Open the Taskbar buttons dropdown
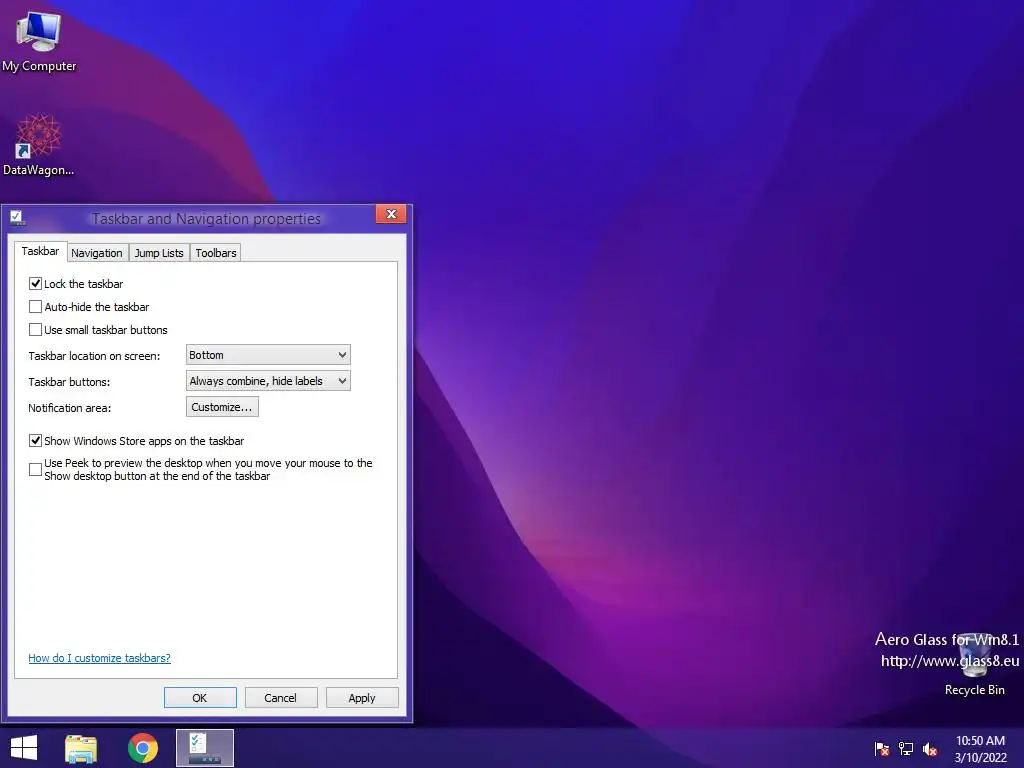Screen dimensions: 1024x768 point(268,381)
